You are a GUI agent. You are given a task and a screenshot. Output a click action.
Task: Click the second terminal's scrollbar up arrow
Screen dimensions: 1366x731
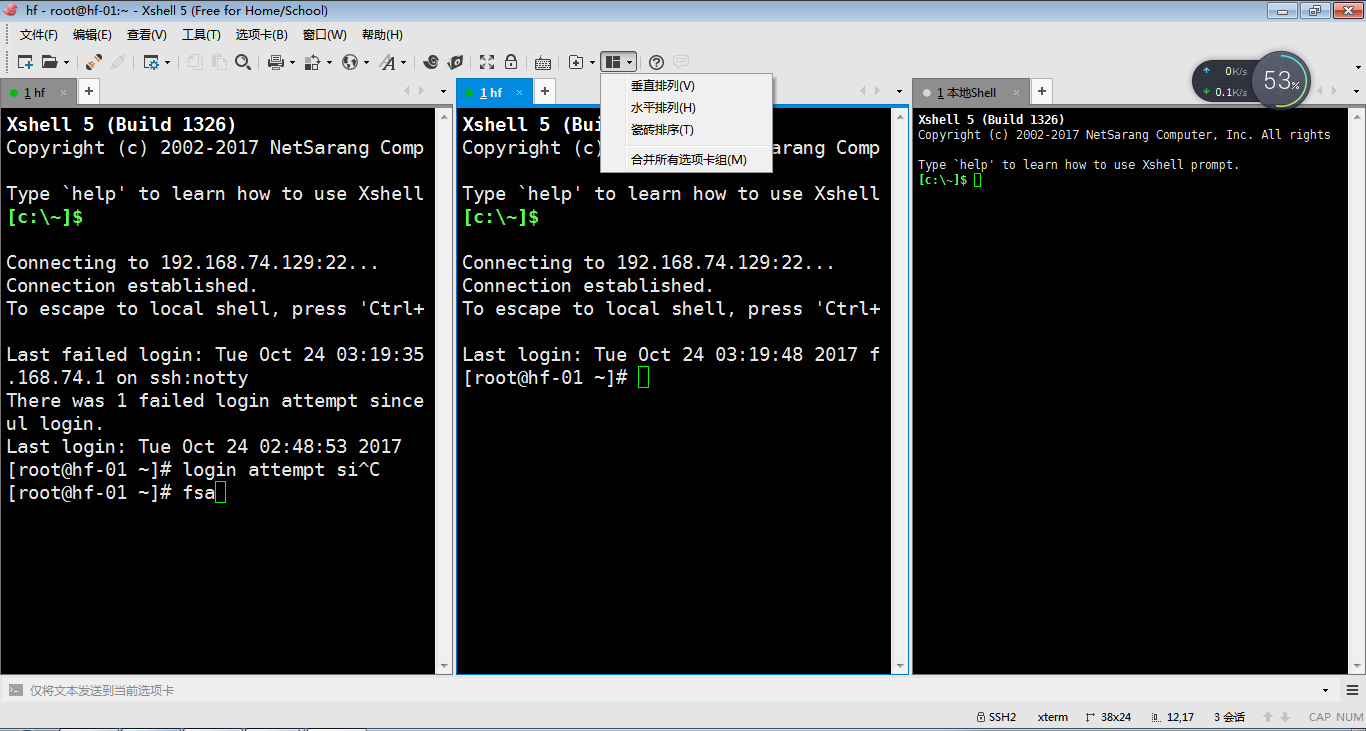[900, 116]
